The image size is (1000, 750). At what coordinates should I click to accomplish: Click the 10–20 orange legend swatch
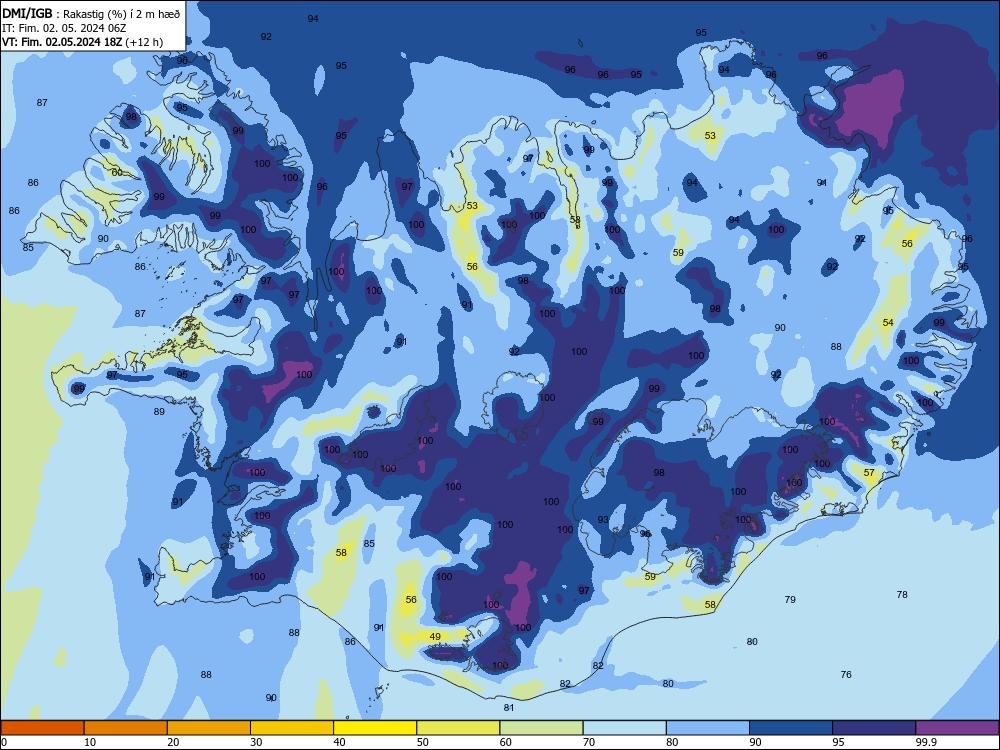(x=126, y=728)
